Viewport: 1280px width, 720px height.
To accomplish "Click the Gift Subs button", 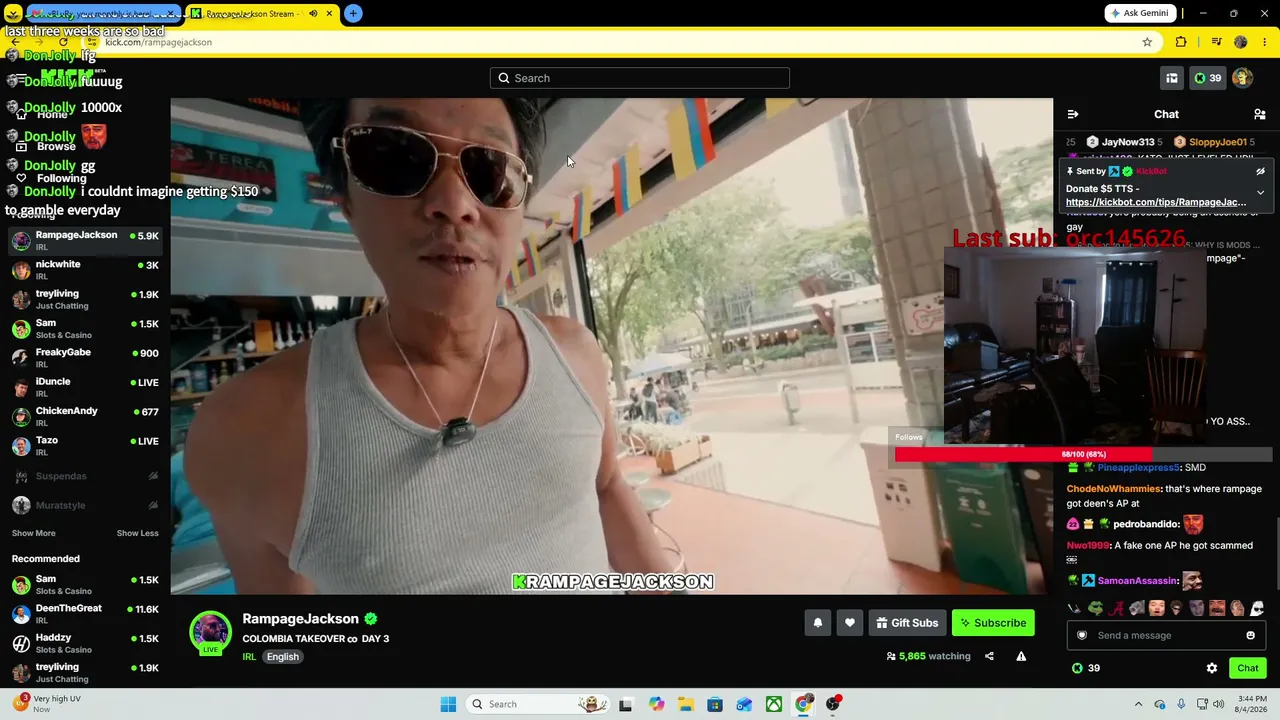I will [x=908, y=623].
